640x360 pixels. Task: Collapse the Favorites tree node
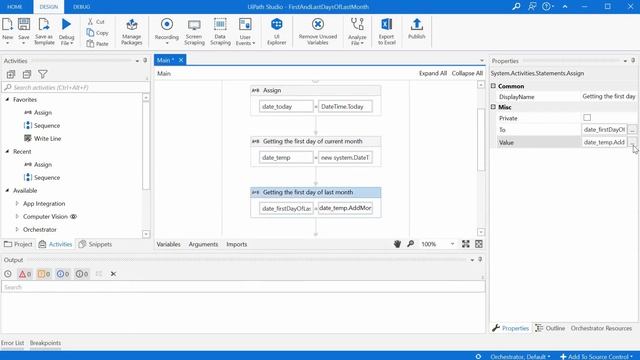[x=7, y=100]
